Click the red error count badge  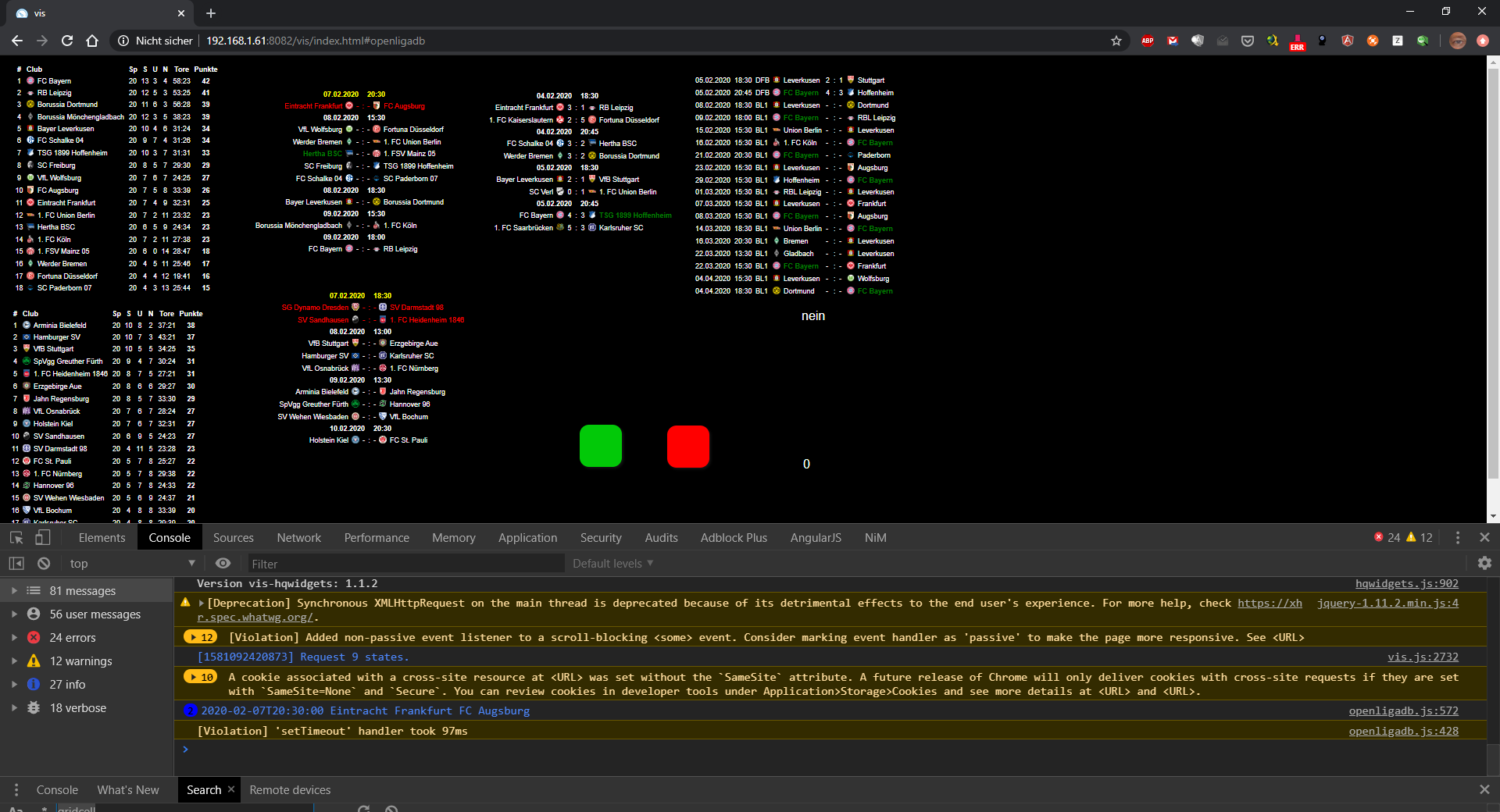tap(1387, 537)
